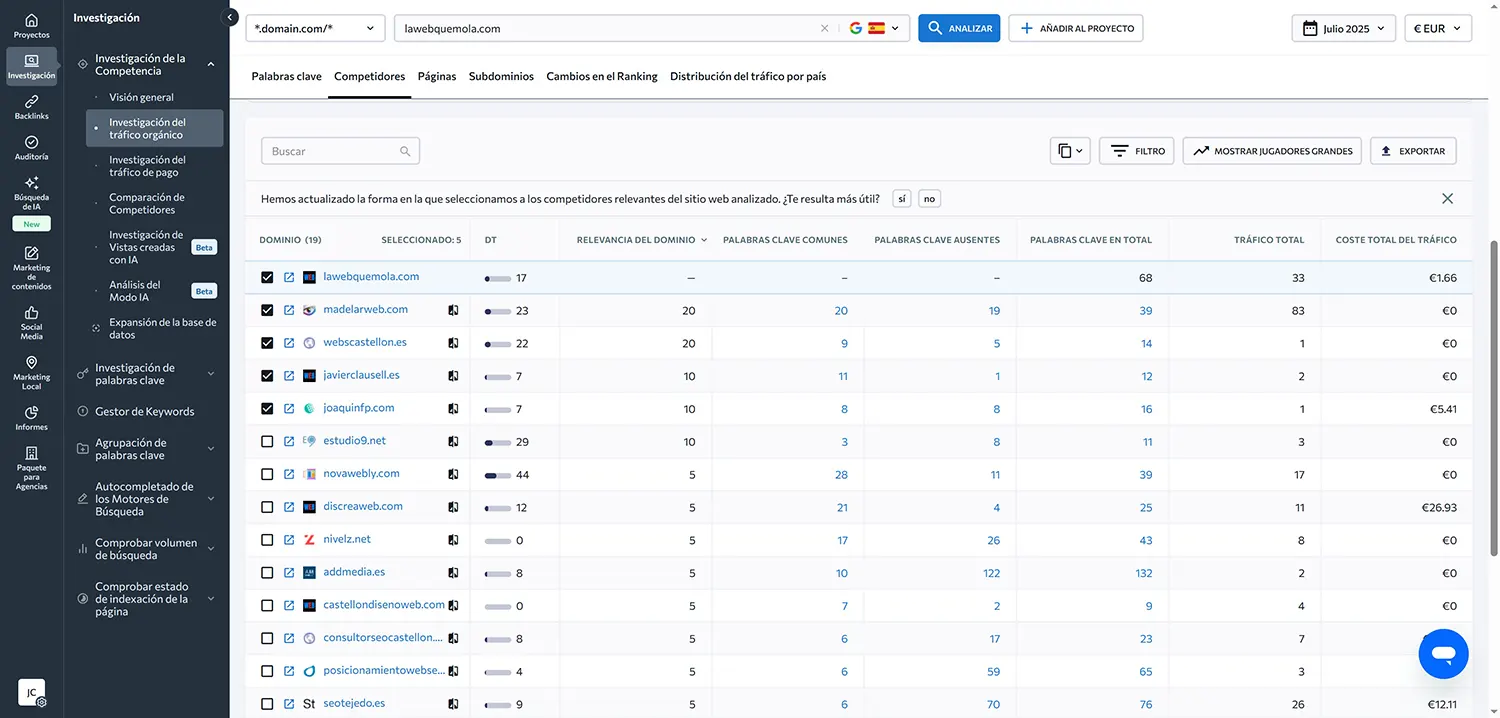Screen dimensions: 1500x718
Task: Check the estudio9.net competitor checkbox
Action: coord(267,441)
